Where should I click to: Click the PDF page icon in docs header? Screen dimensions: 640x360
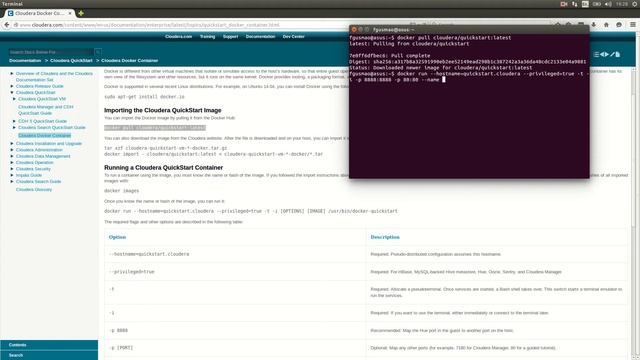(618, 54)
